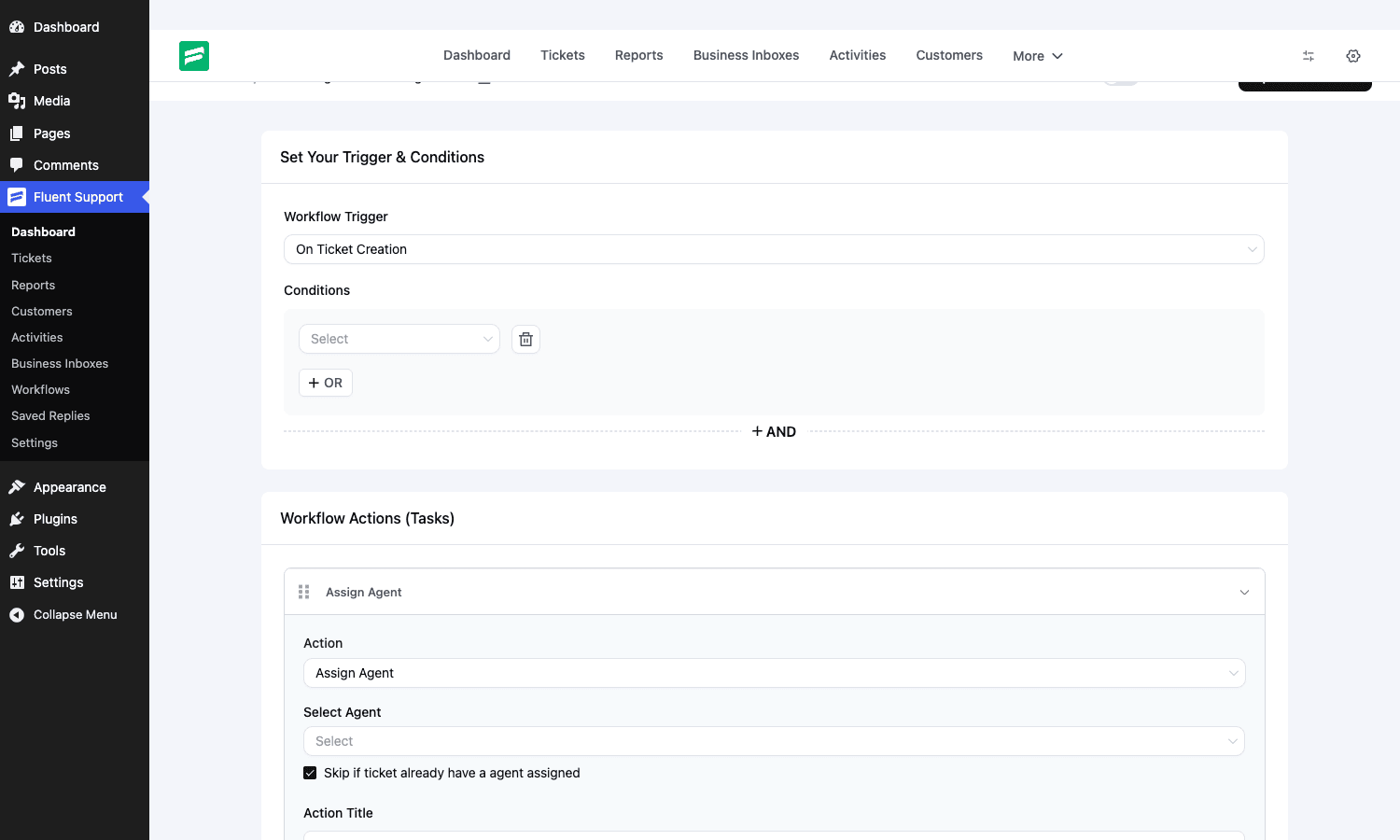Click the Appearance brush icon
1400x840 pixels.
coord(17,487)
